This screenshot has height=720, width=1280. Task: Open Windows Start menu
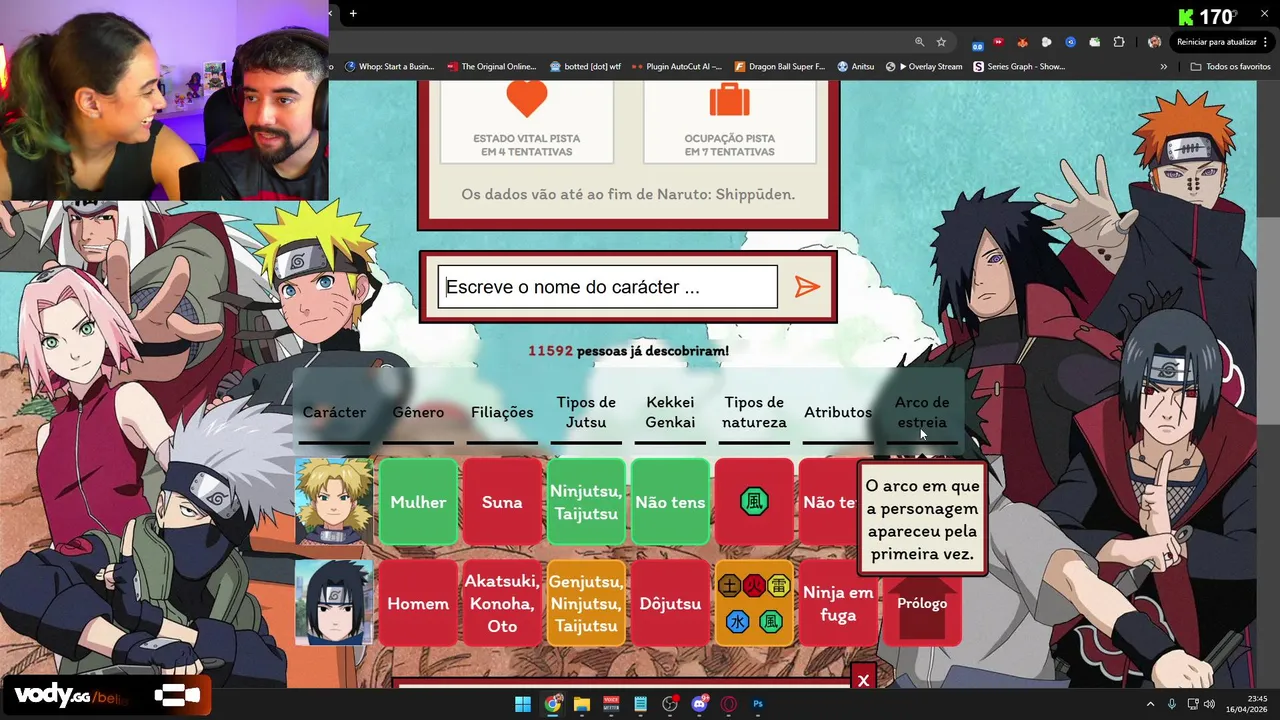tap(523, 704)
